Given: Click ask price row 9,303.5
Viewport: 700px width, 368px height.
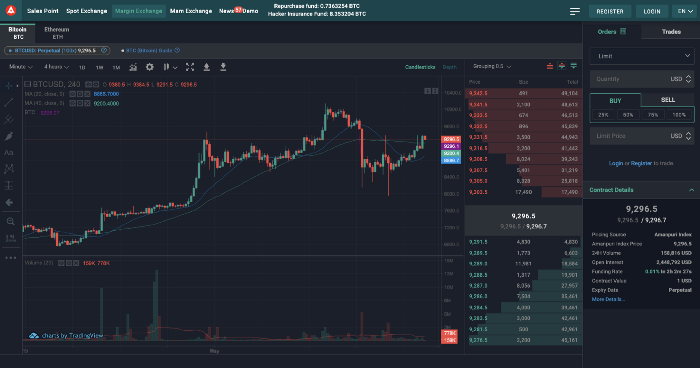Looking at the screenshot, I should (523, 192).
